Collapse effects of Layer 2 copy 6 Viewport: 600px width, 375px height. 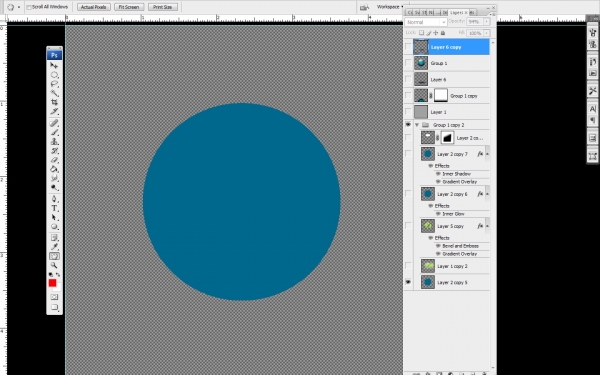[x=487, y=194]
